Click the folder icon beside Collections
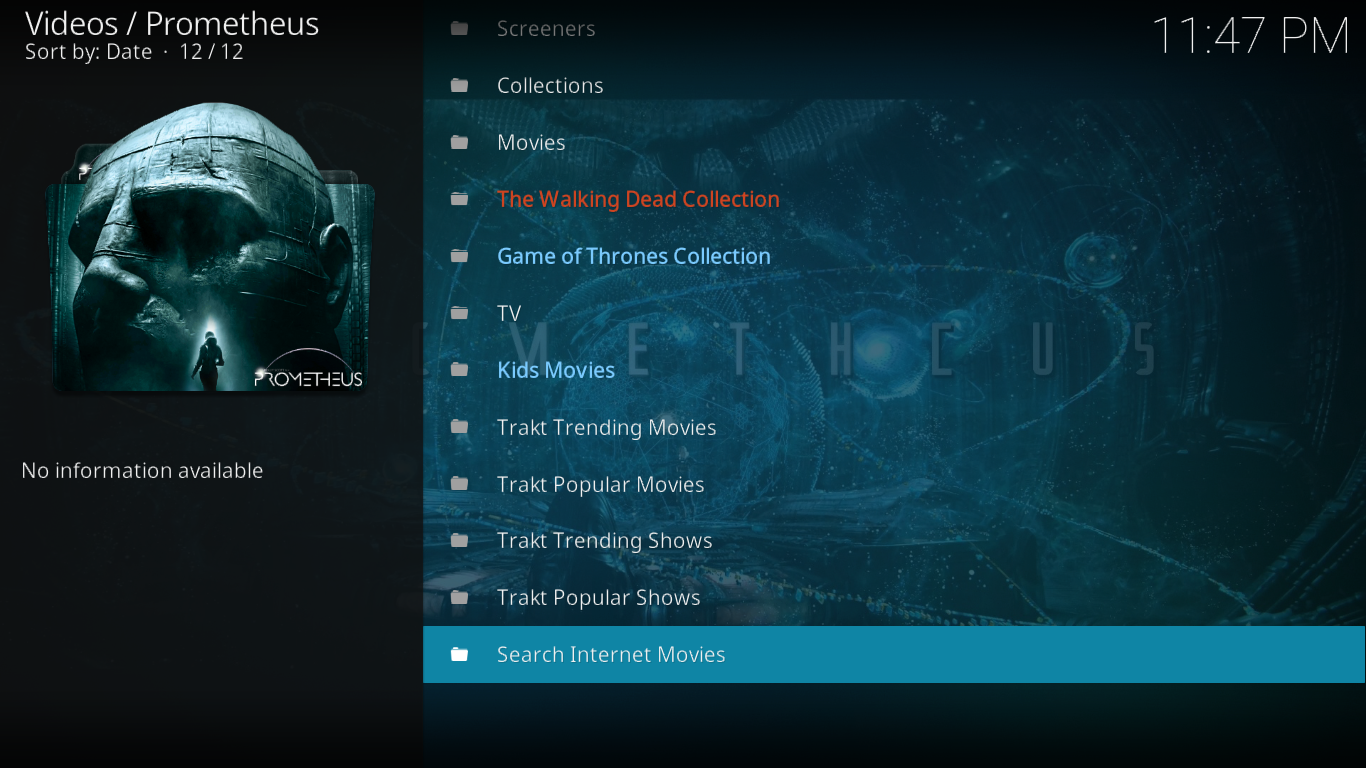The width and height of the screenshot is (1366, 768). pyautogui.click(x=459, y=85)
